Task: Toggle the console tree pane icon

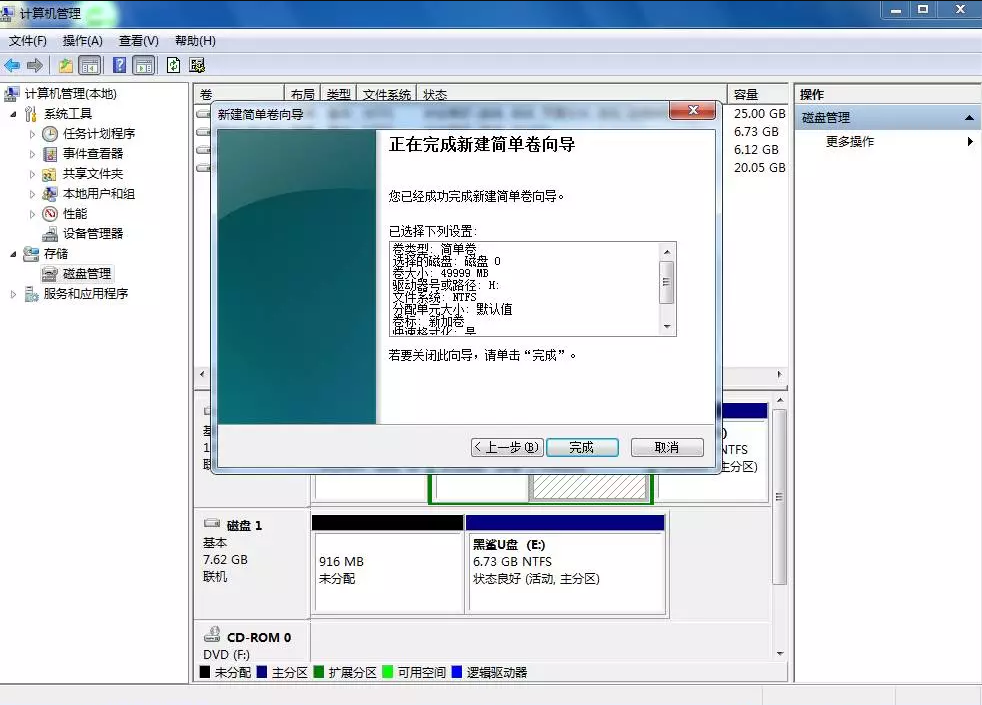Action: click(x=91, y=65)
